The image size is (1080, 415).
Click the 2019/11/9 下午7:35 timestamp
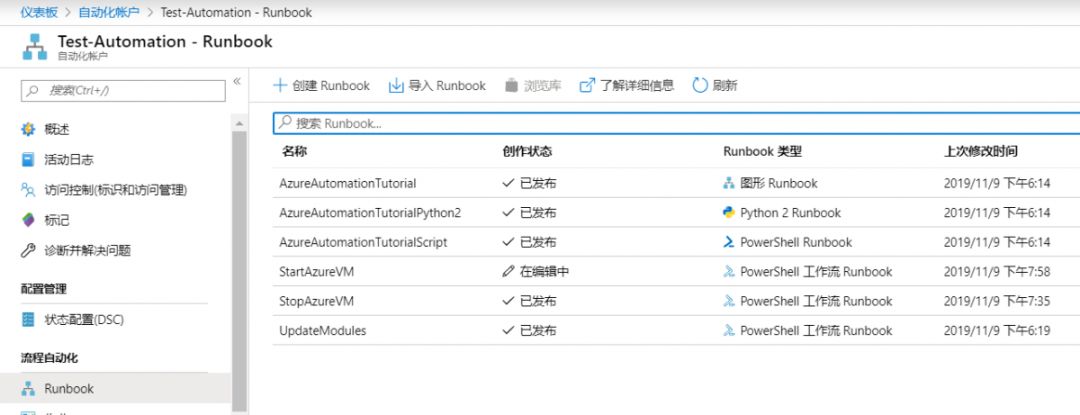click(997, 301)
